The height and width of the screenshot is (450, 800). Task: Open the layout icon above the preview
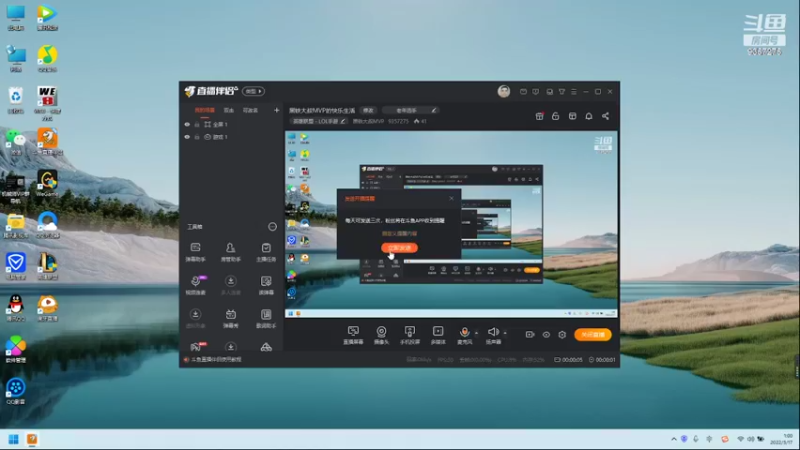coord(572,116)
